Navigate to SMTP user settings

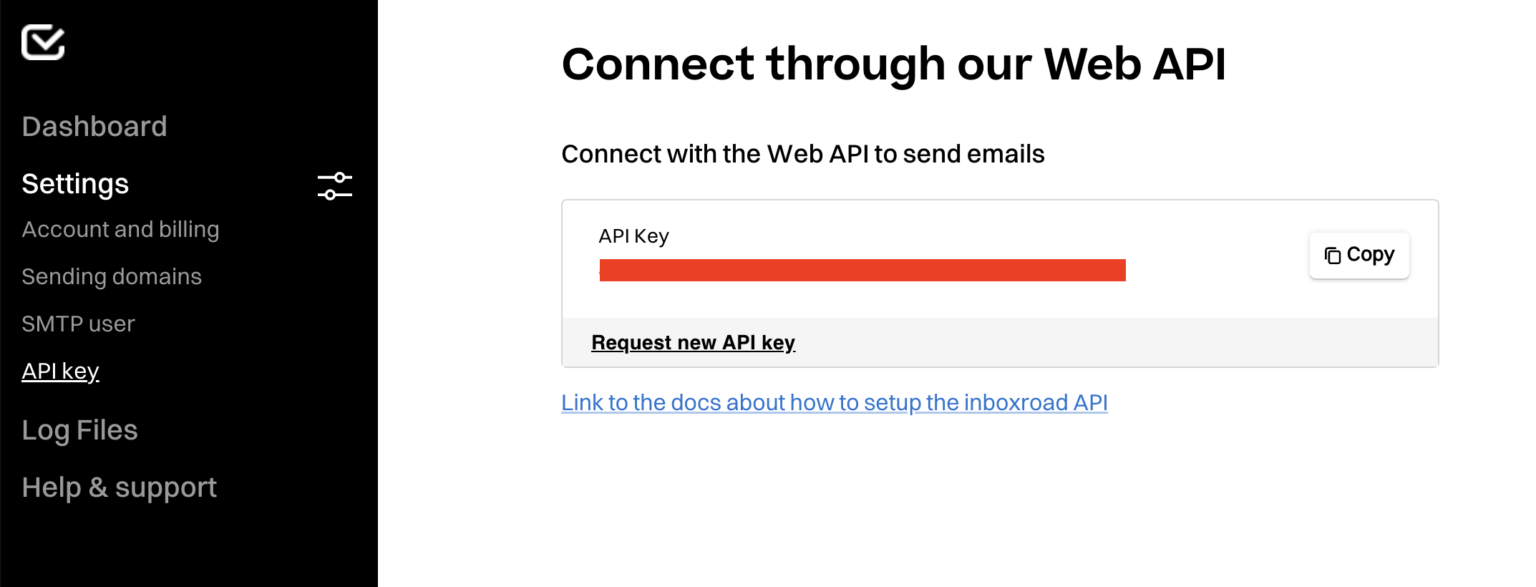[78, 324]
